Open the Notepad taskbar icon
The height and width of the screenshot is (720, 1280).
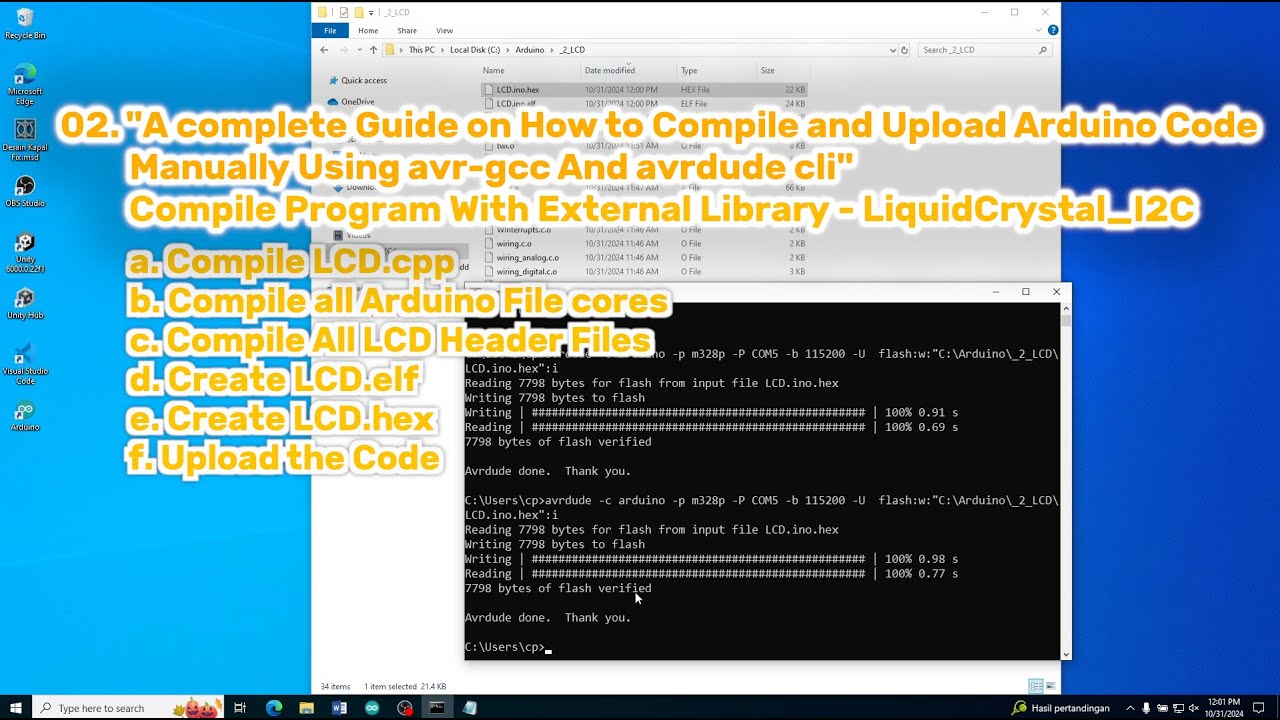tap(470, 708)
